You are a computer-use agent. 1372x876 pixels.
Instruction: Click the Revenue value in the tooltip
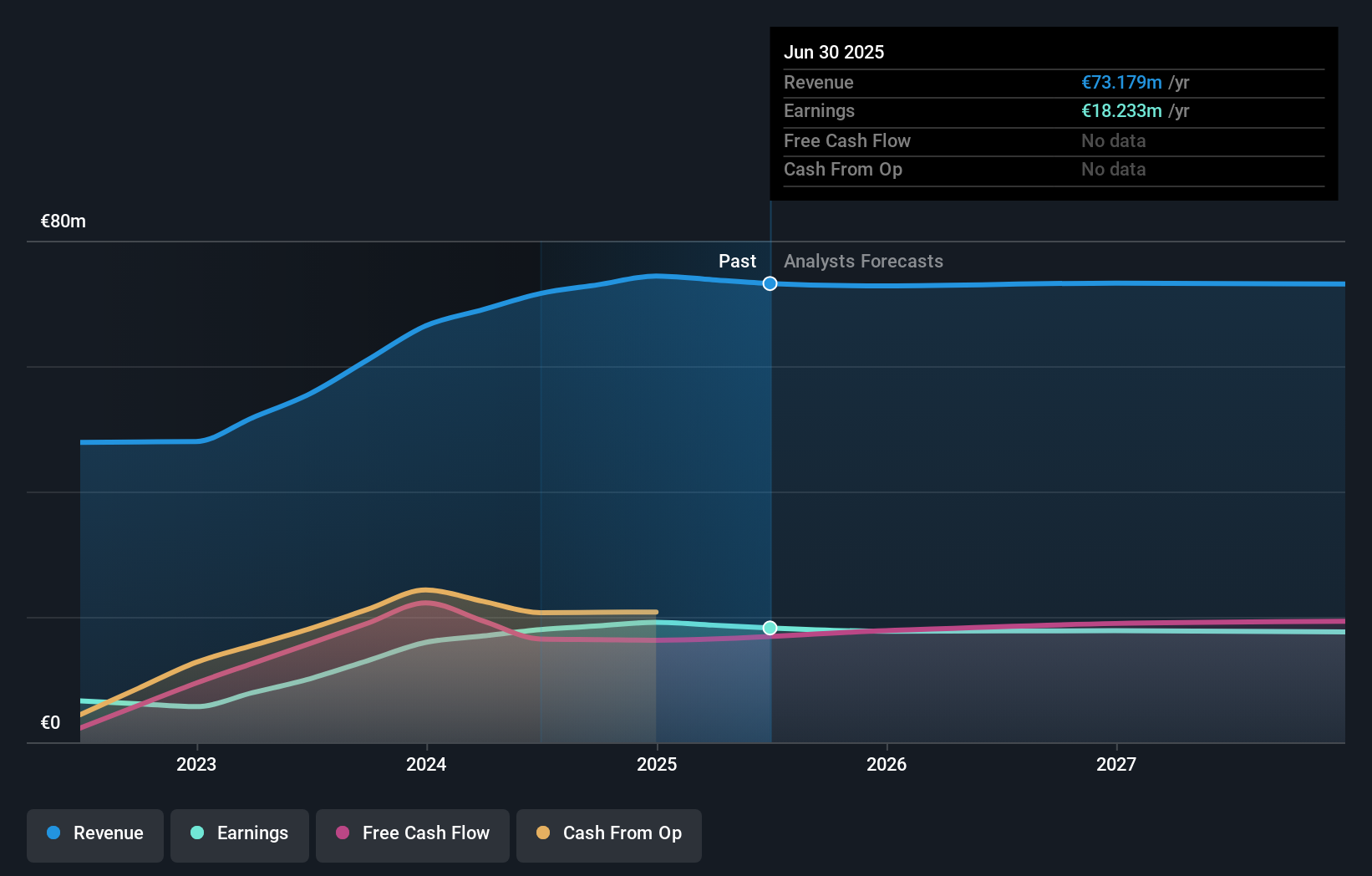pos(1122,82)
